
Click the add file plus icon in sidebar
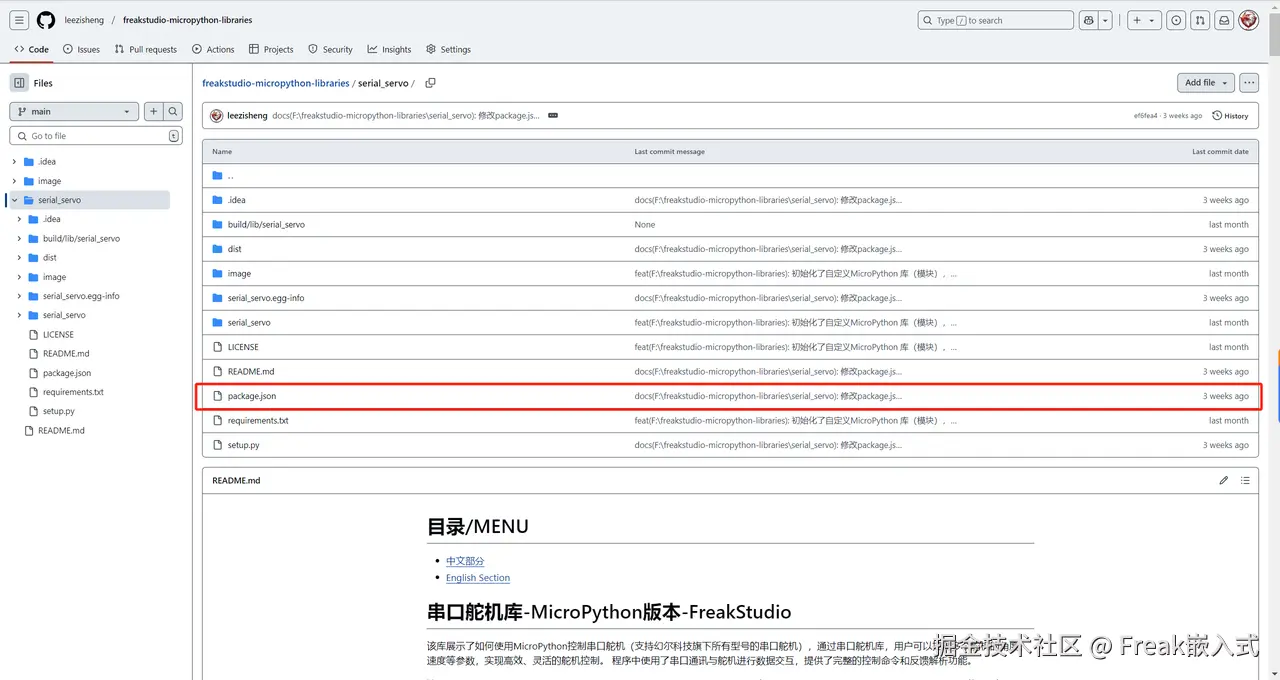(153, 112)
